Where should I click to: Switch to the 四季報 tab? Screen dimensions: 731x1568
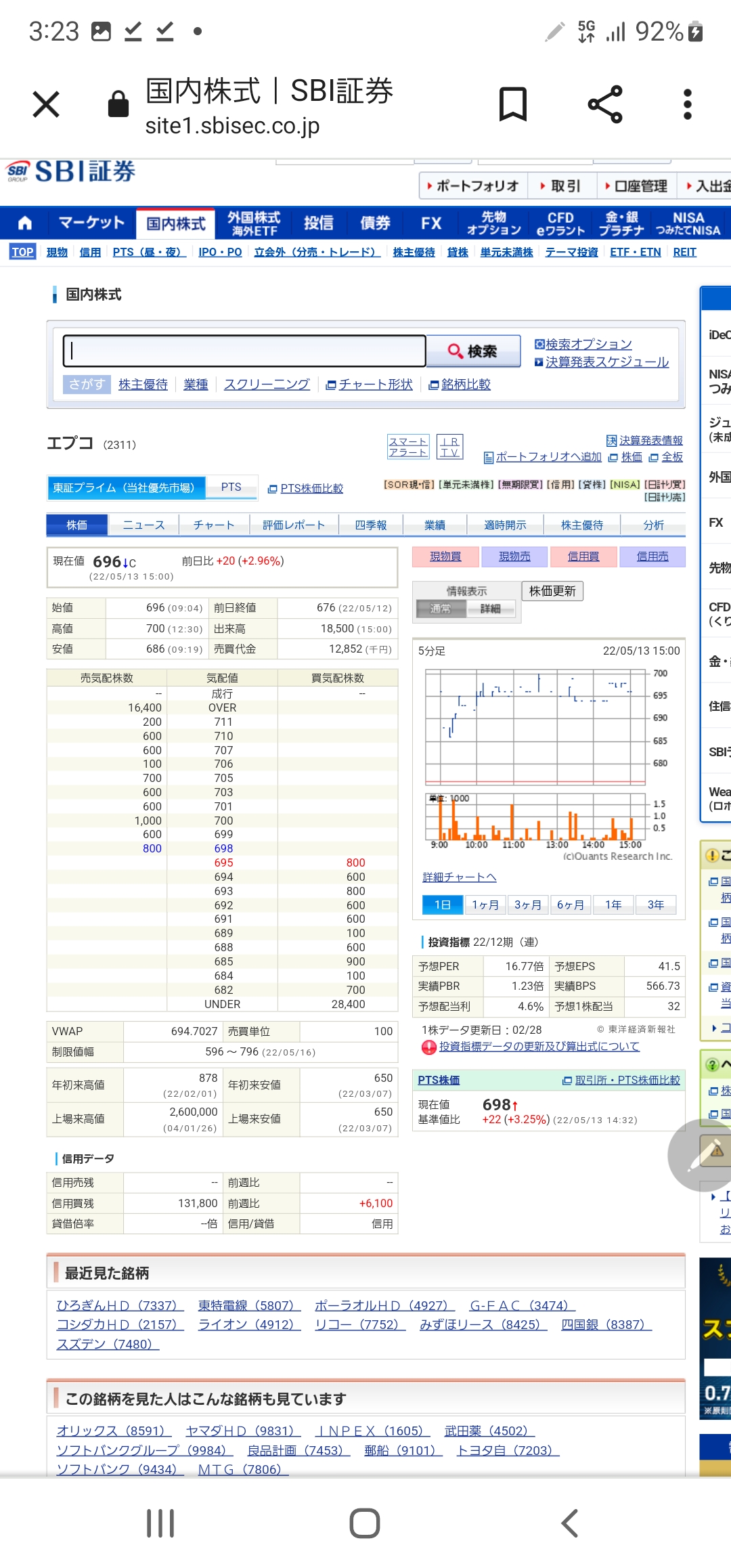point(371,525)
